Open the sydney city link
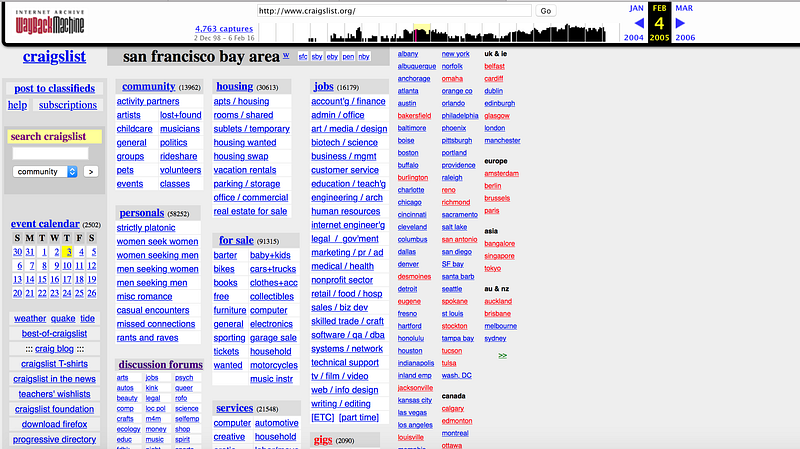800x449 pixels. (495, 339)
